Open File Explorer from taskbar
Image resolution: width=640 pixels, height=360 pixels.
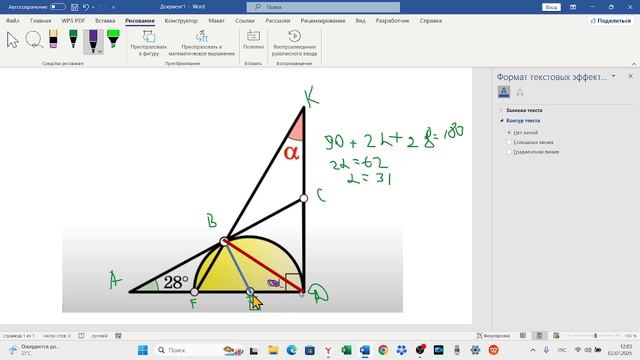[x=273, y=350]
